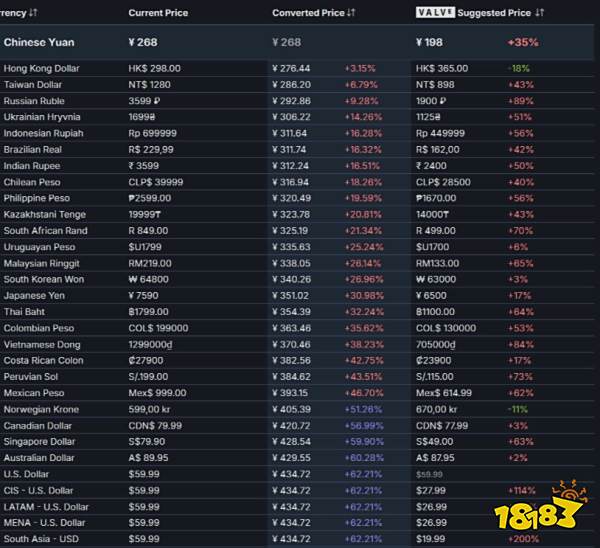Image resolution: width=600 pixels, height=548 pixels.
Task: Select Costa Rican Colon row label
Action: tap(43, 360)
